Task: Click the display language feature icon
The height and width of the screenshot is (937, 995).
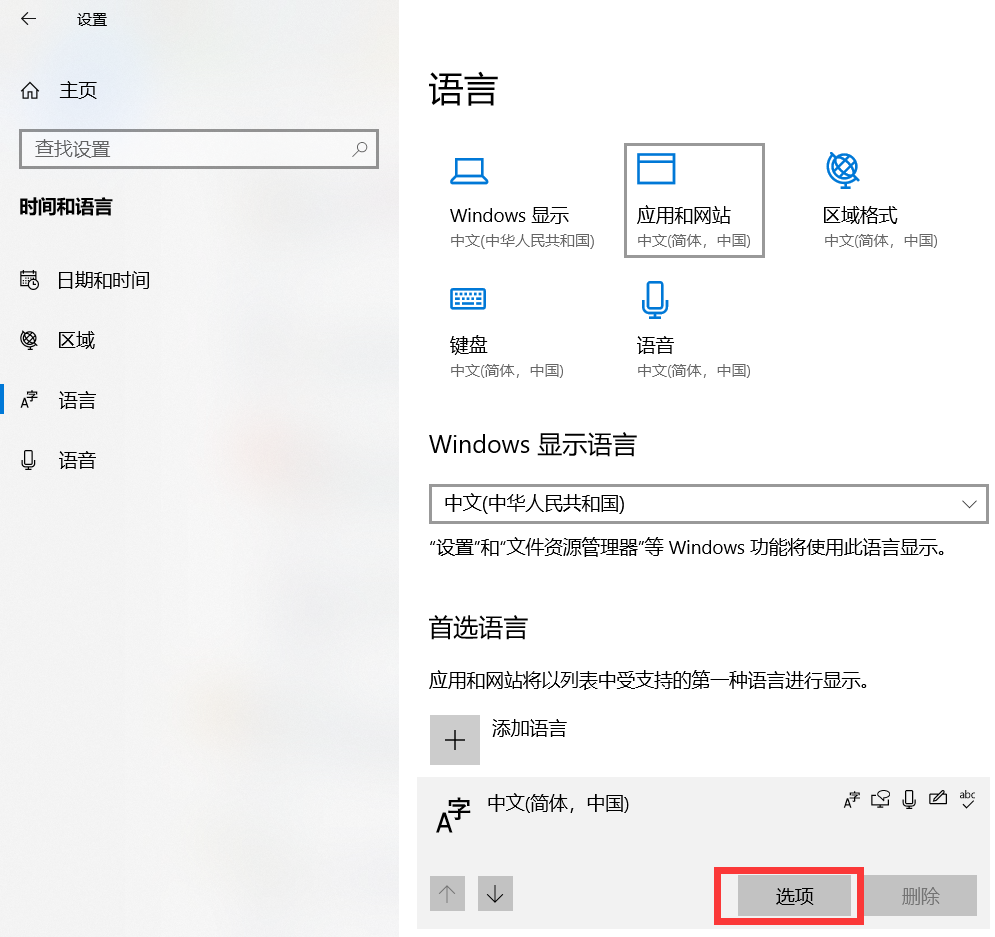Action: (852, 799)
